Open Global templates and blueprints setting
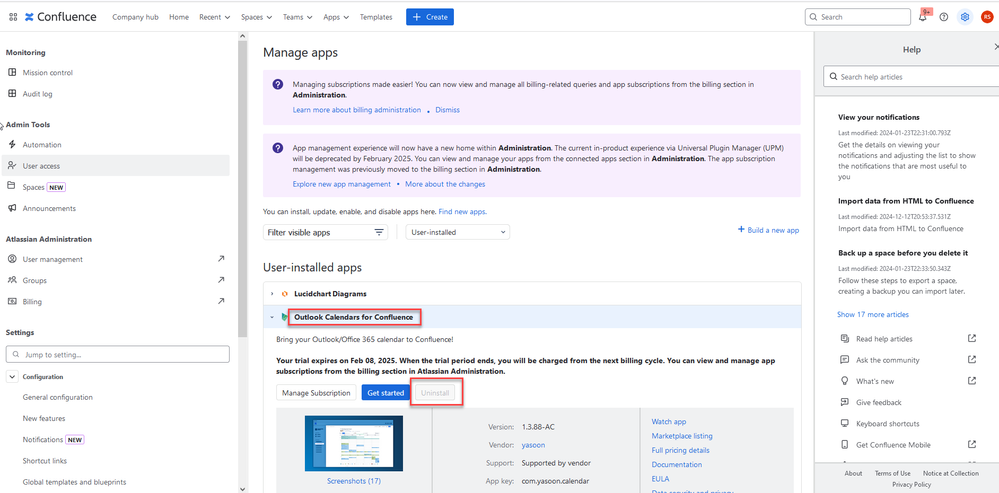Viewport: 999px width, 493px height. tap(74, 482)
